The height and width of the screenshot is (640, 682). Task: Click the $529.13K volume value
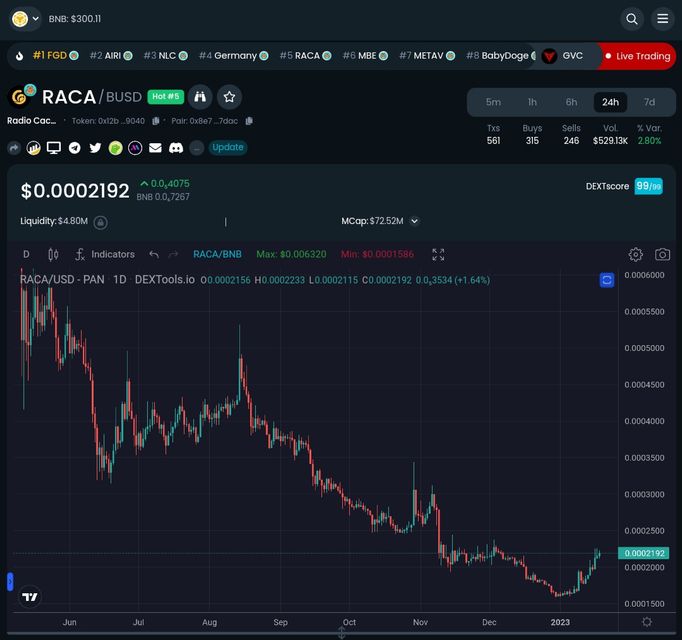610,141
